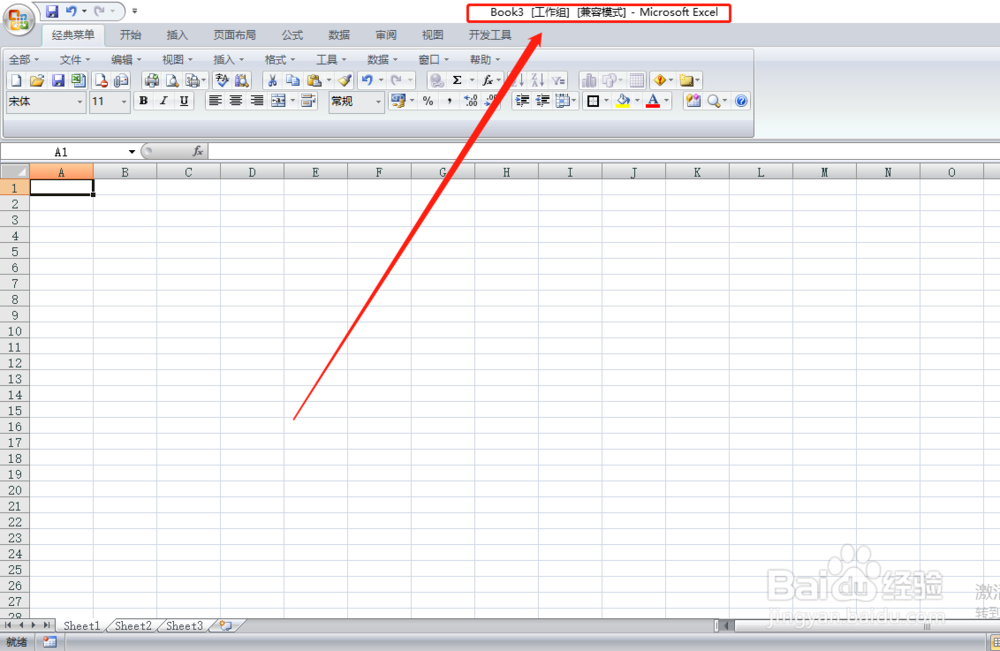Open the 帮助 classic menu
The image size is (1000, 651).
click(x=485, y=60)
